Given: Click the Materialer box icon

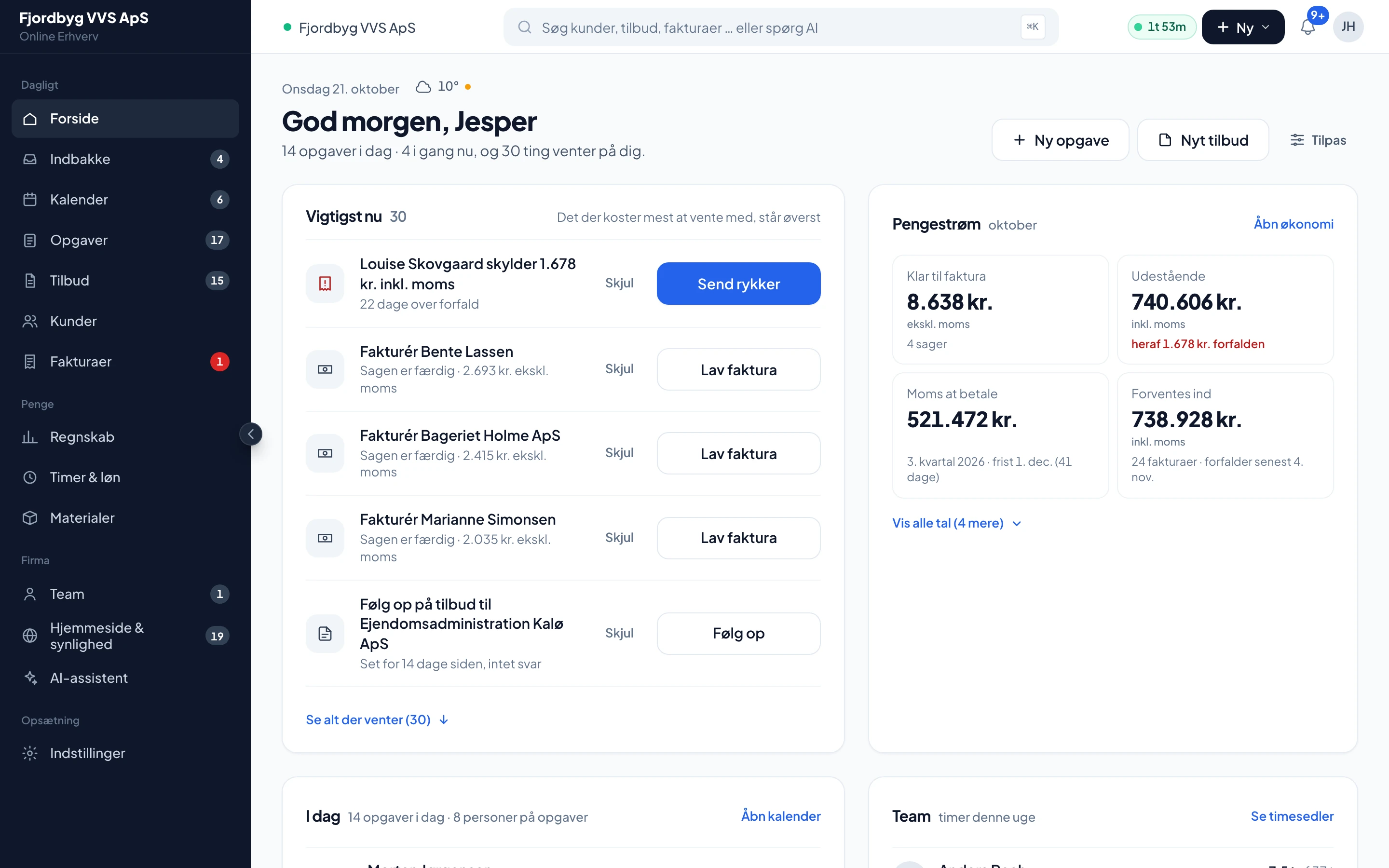Looking at the screenshot, I should (x=30, y=518).
